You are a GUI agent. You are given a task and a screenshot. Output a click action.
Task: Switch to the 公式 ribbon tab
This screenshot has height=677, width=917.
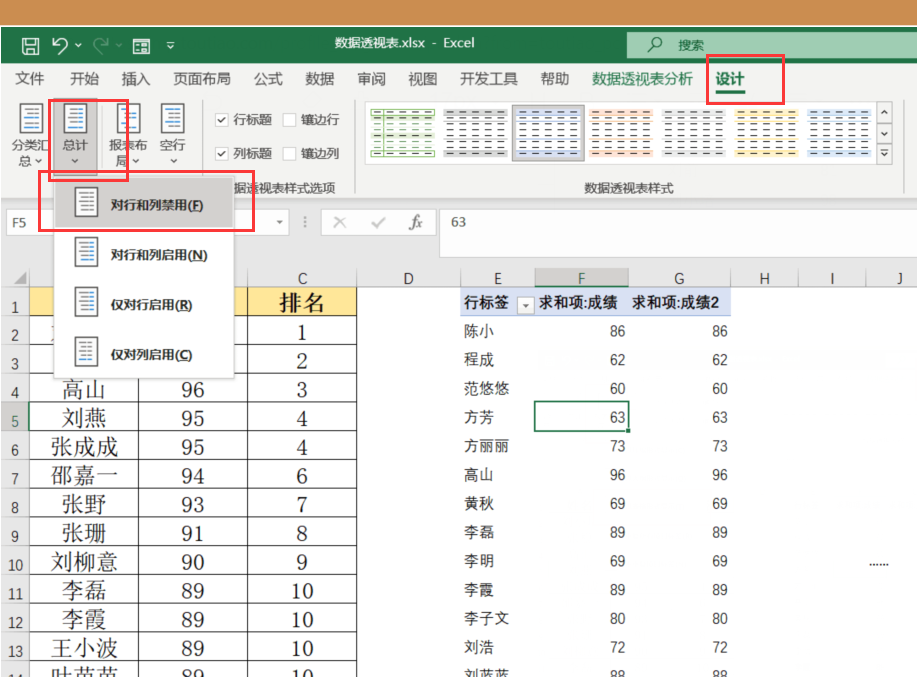268,79
